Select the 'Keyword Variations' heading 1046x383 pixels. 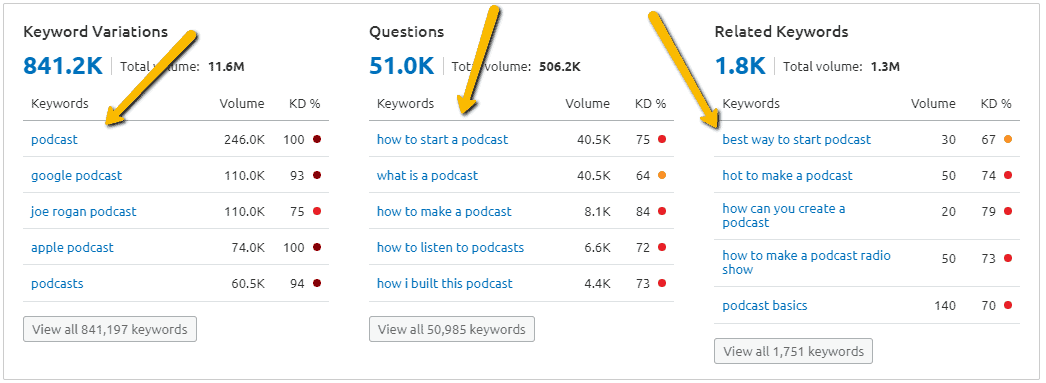[x=95, y=31]
